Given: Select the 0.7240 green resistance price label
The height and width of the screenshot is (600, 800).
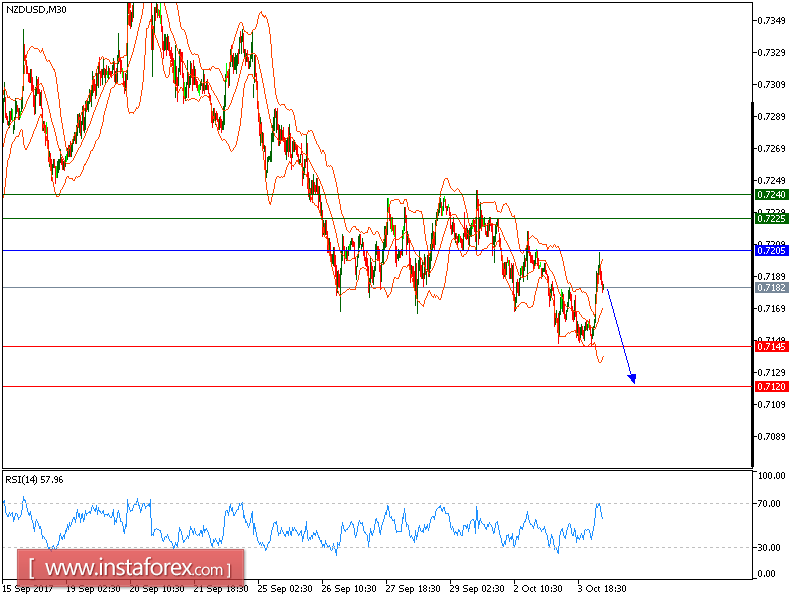Looking at the screenshot, I should click(x=773, y=196).
